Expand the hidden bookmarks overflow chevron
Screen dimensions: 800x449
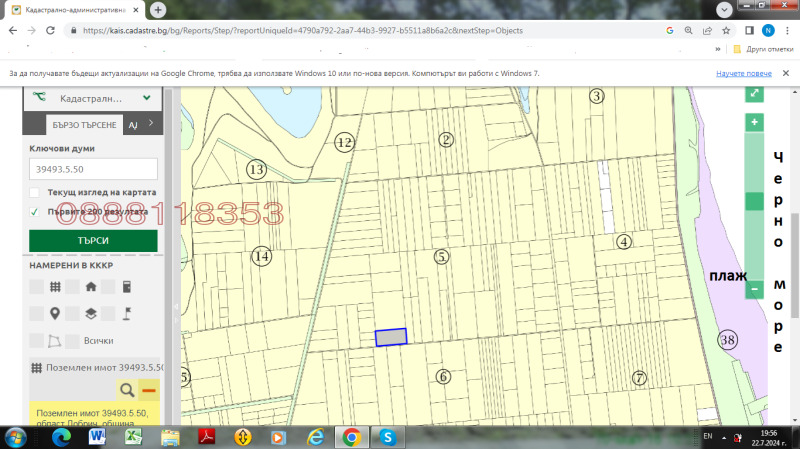(x=719, y=48)
